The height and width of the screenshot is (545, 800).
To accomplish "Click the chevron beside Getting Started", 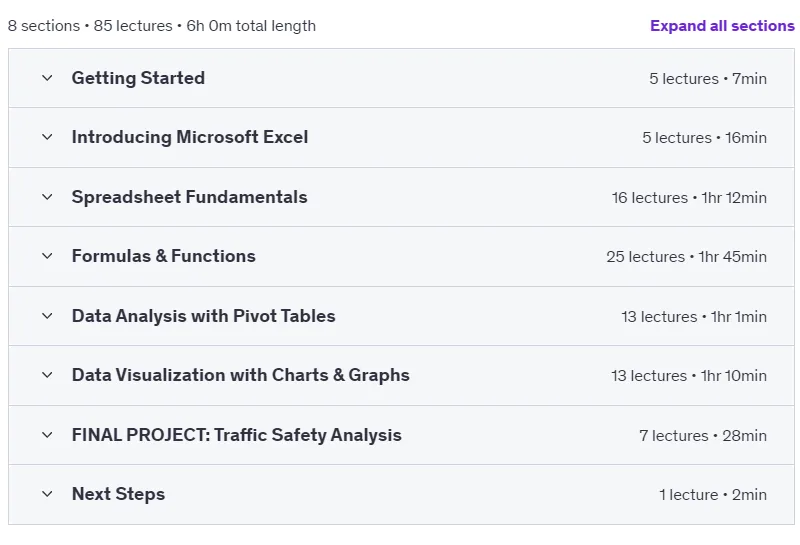I will click(47, 78).
